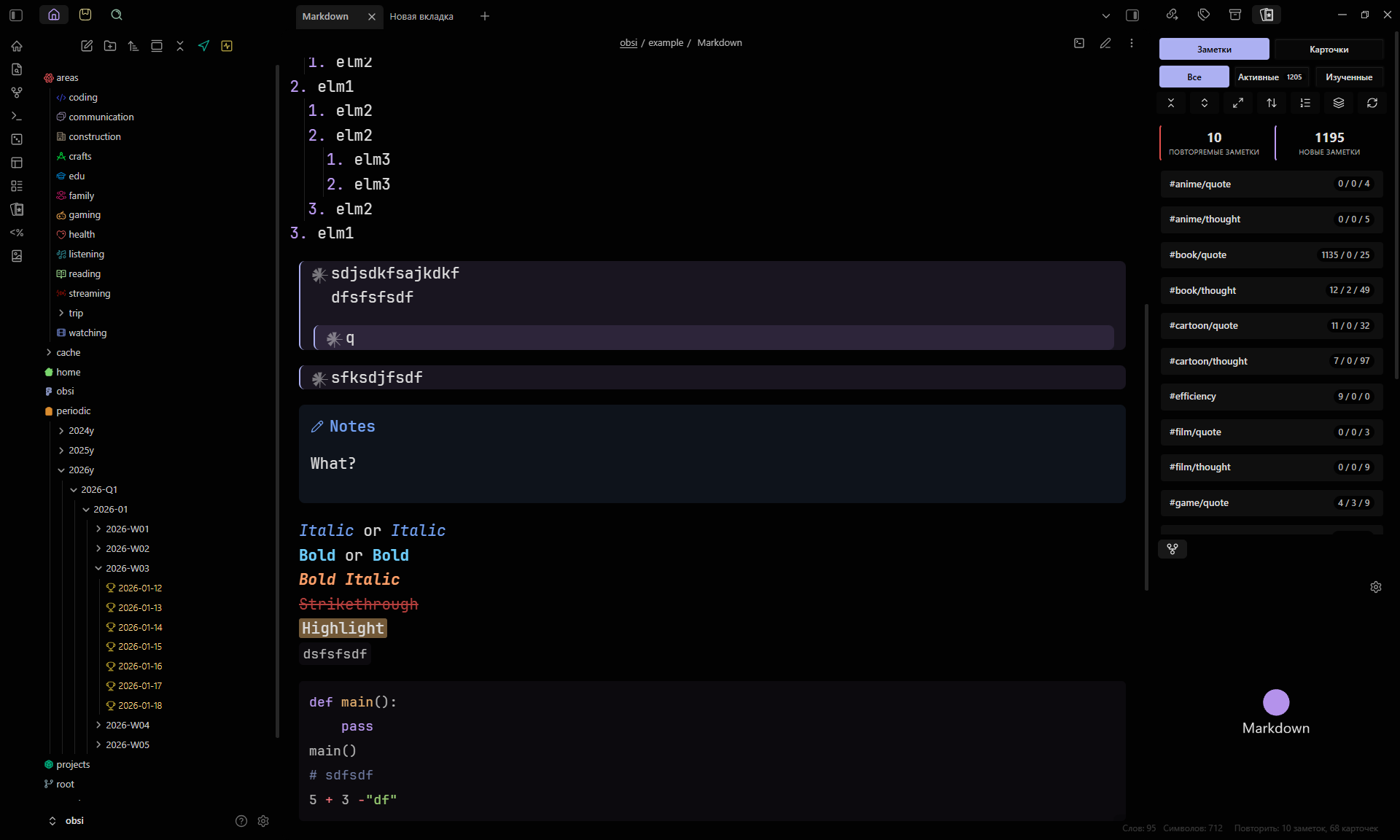
Task: Toggle the left sidebar
Action: click(17, 15)
